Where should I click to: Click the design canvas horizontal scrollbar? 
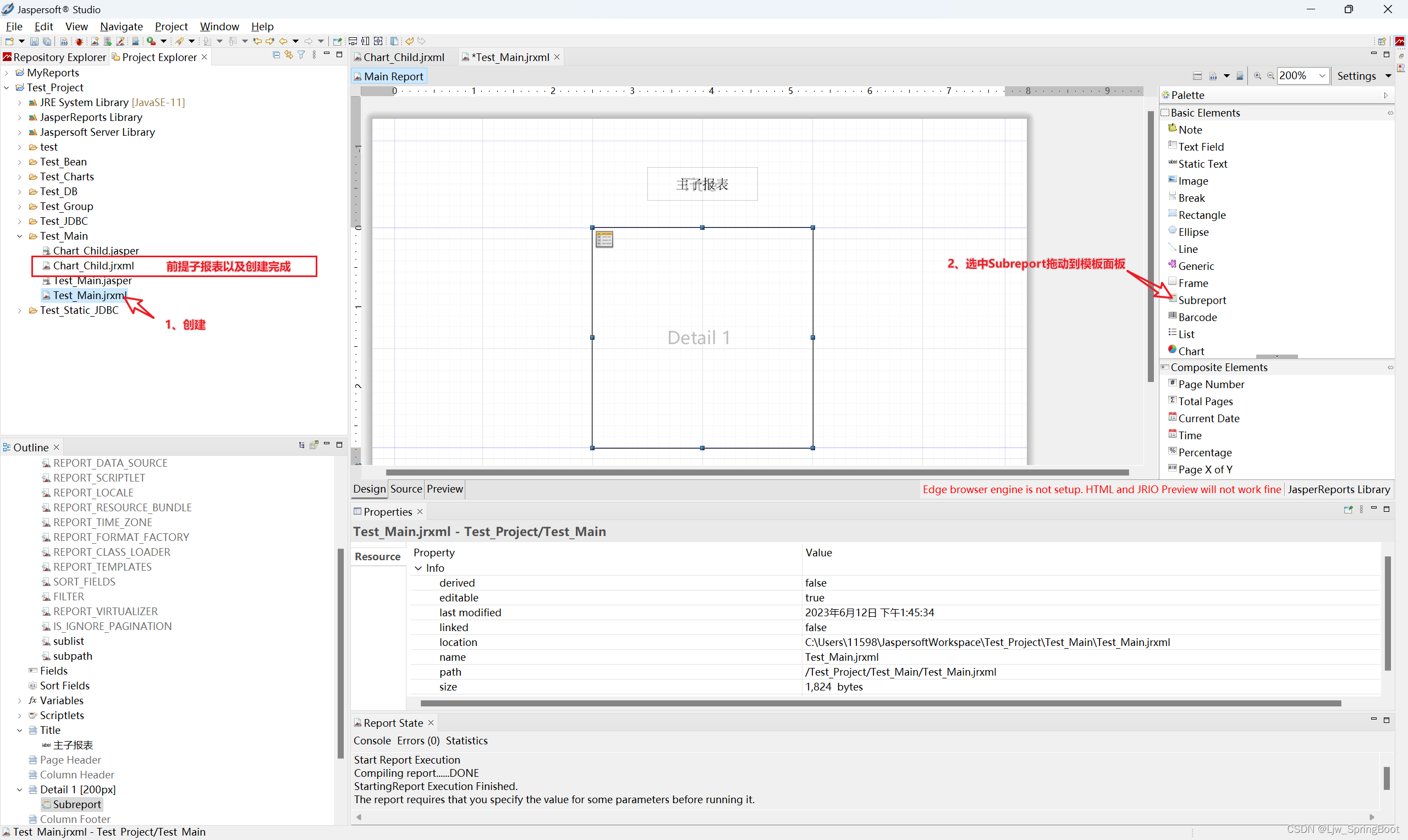click(757, 472)
